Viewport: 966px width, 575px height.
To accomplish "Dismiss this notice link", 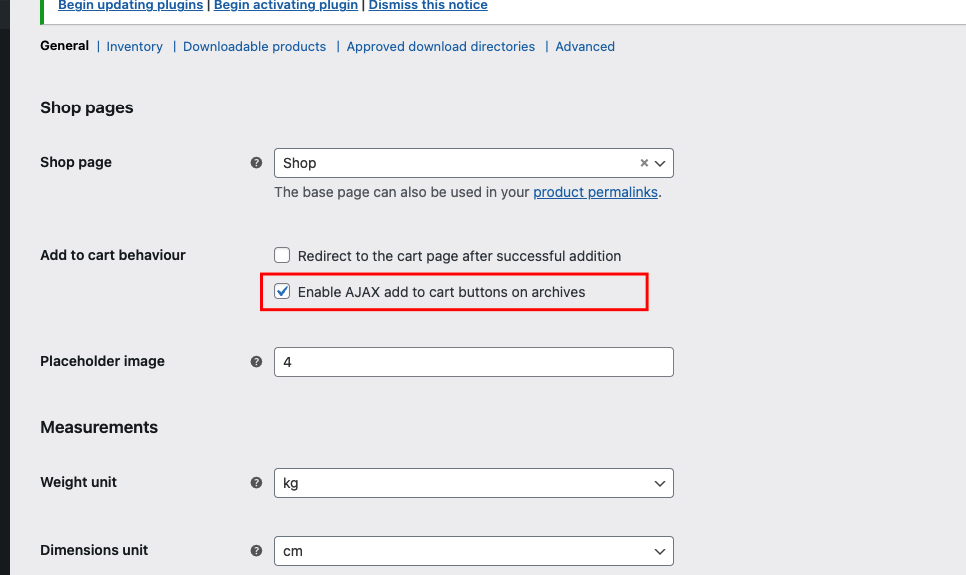I will pyautogui.click(x=428, y=6).
